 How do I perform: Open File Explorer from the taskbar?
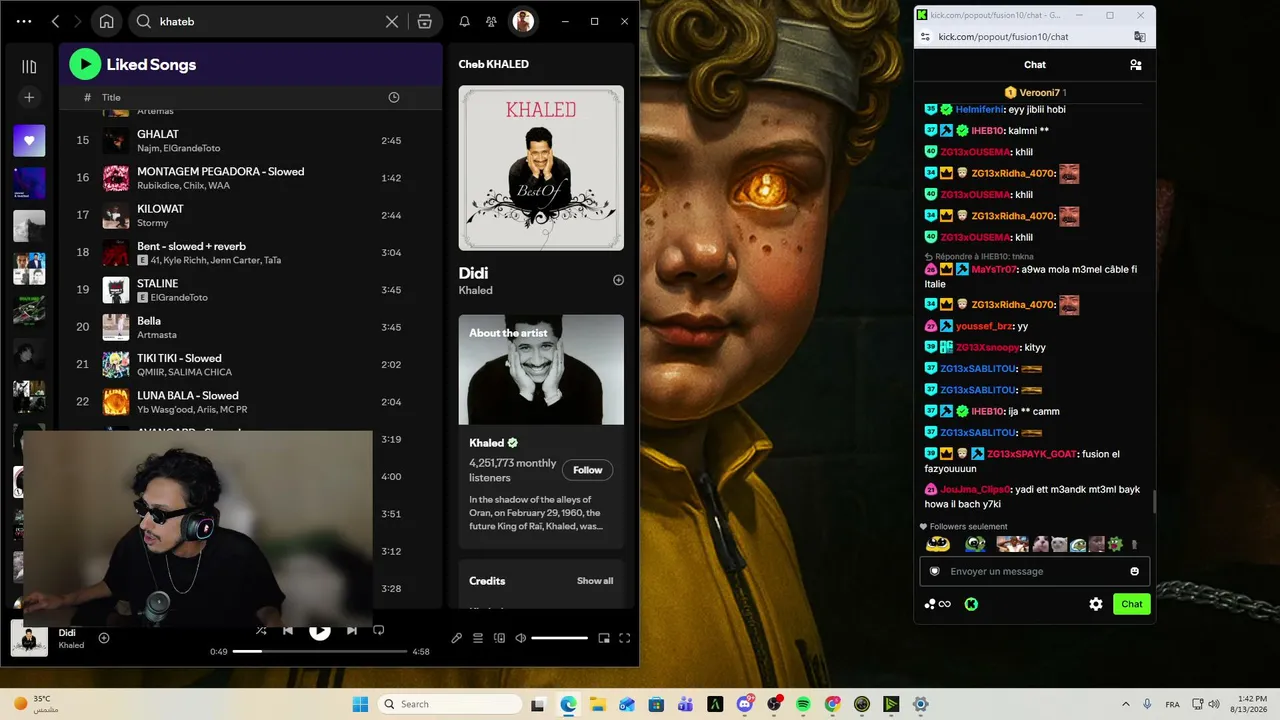(x=598, y=704)
